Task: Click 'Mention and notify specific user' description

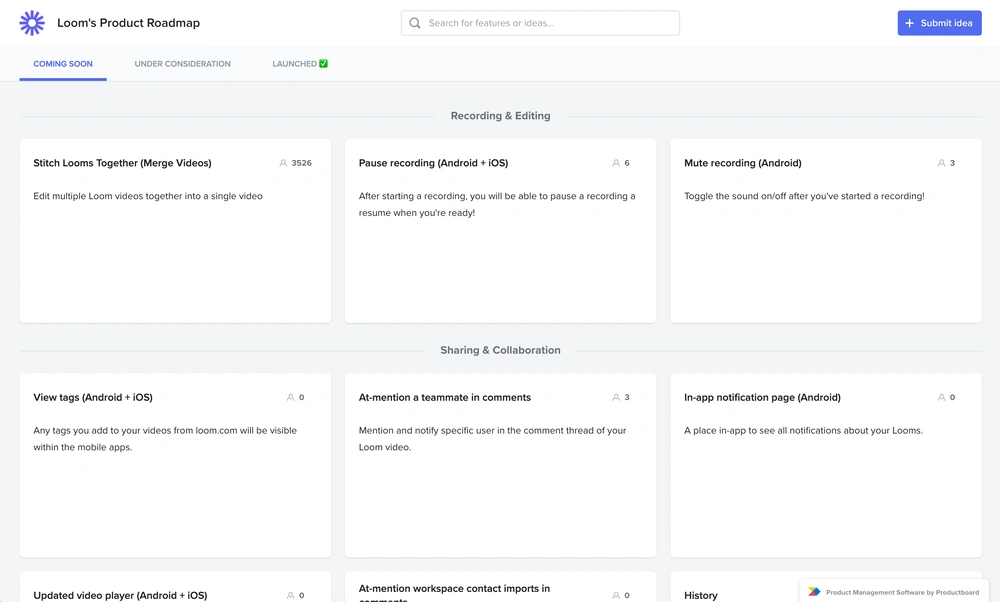Action: (x=492, y=439)
